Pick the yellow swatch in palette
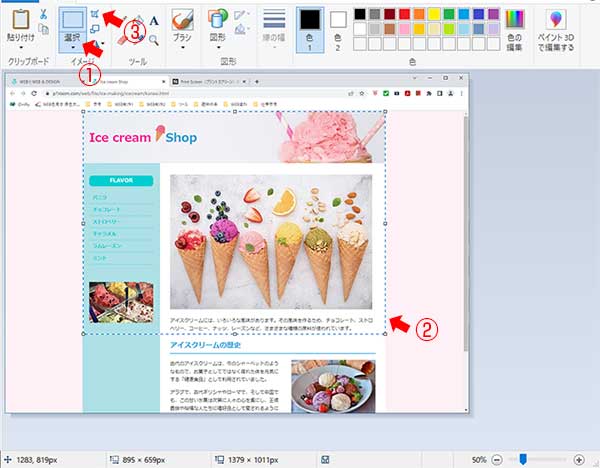 tap(433, 14)
